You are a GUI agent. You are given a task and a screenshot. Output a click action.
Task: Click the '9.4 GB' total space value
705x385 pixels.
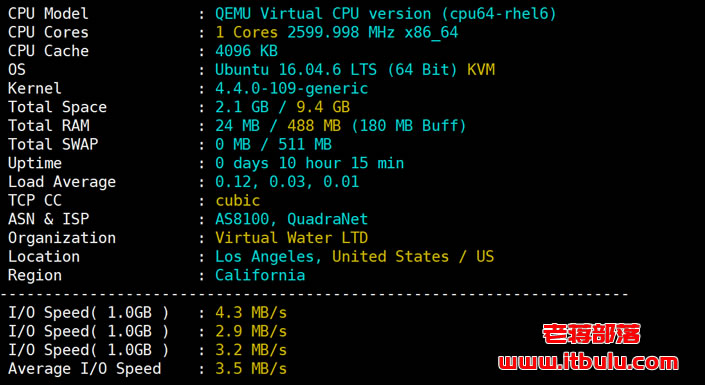tap(323, 107)
